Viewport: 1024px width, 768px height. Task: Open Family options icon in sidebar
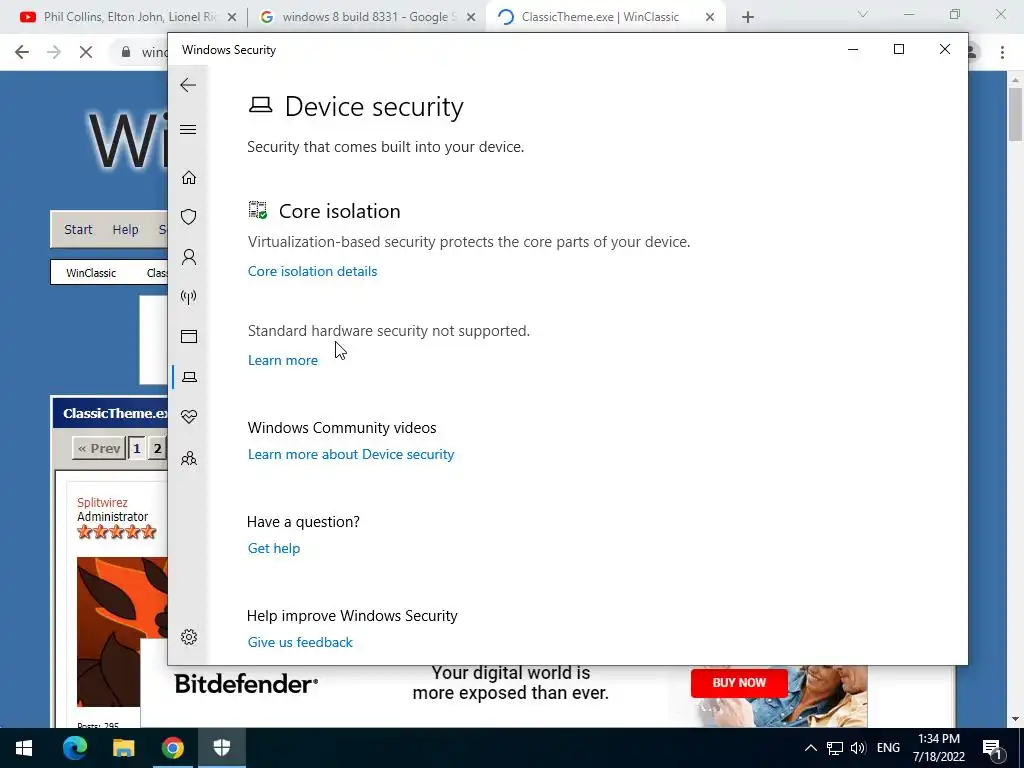[189, 458]
